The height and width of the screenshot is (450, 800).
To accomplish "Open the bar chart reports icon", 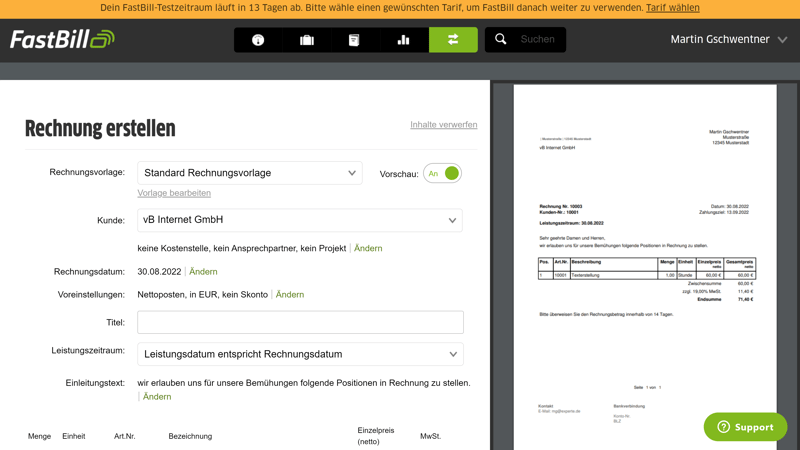I will click(x=403, y=40).
